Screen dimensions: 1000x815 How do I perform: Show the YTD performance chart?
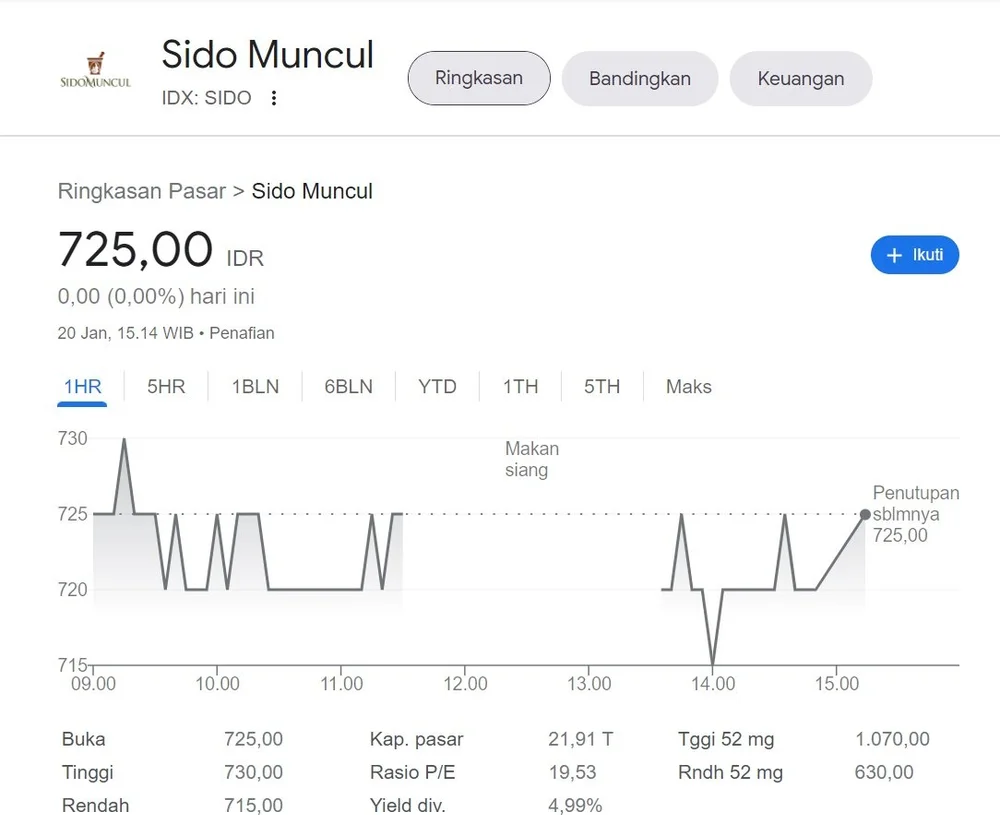click(437, 386)
